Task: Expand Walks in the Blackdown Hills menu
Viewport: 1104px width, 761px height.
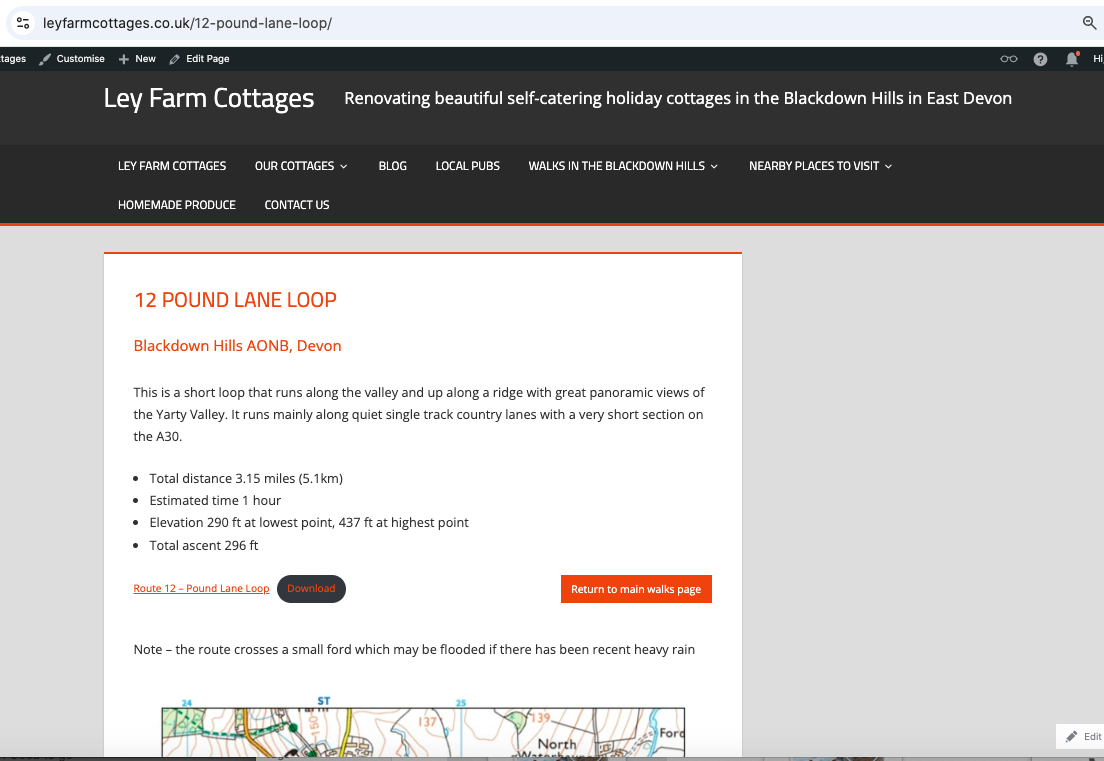Action: 623,166
